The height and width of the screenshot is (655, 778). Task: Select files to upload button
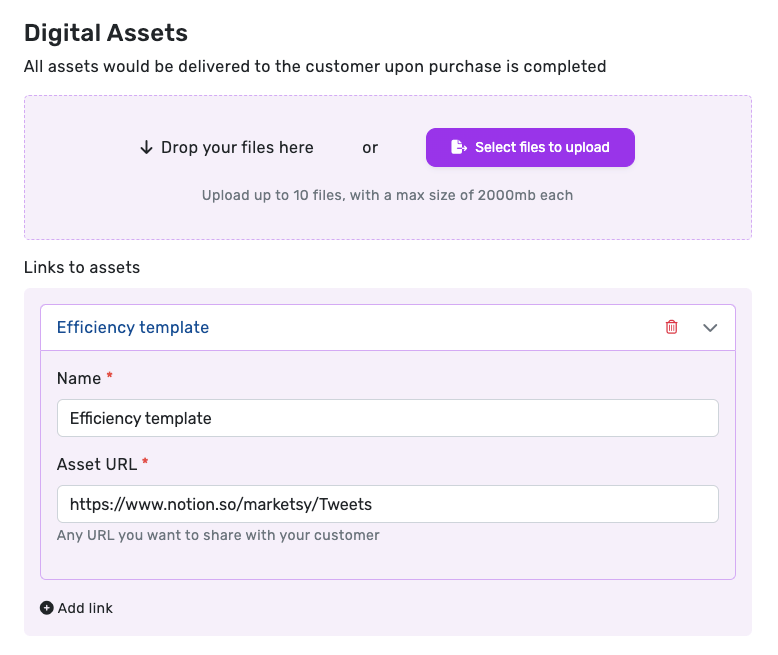pyautogui.click(x=530, y=147)
